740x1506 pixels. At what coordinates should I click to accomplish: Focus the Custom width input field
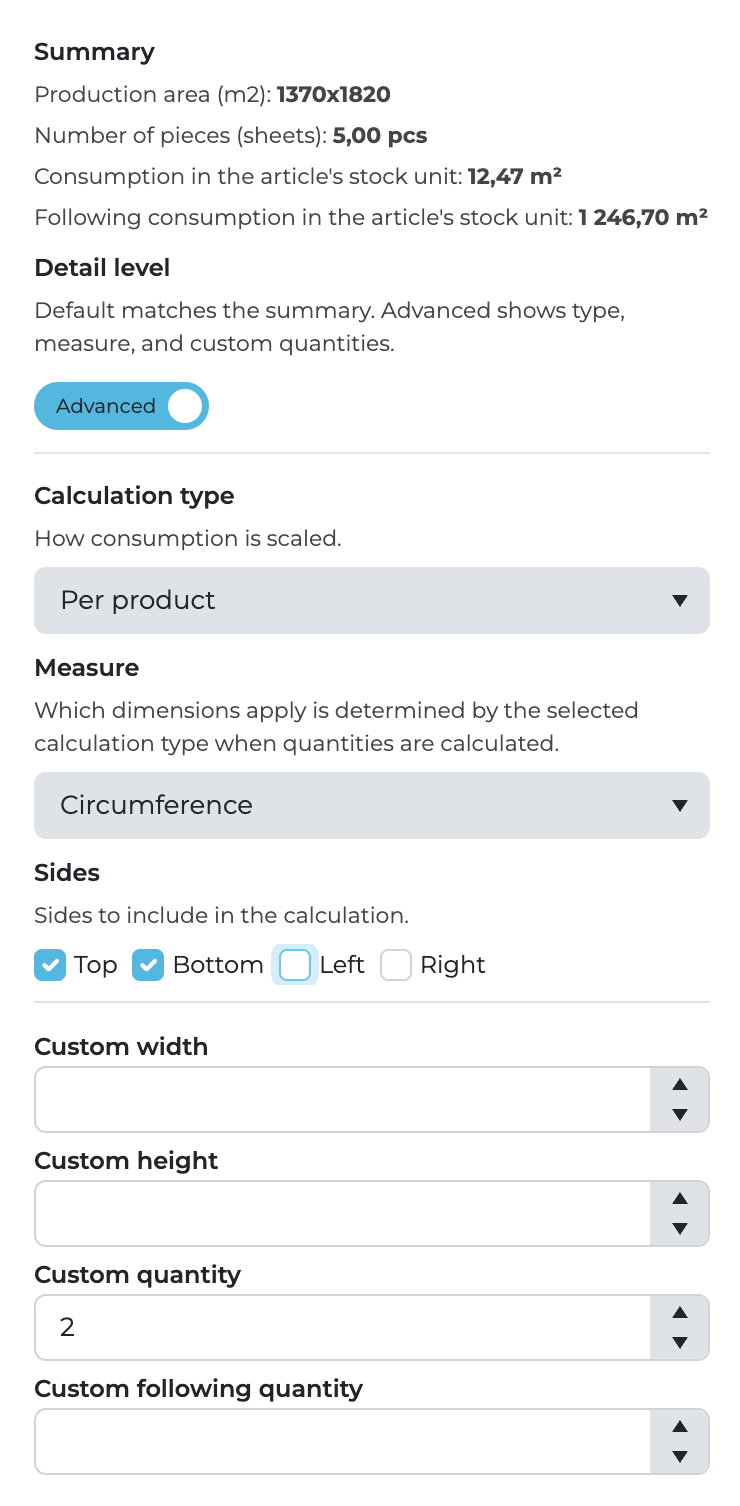(x=342, y=1100)
